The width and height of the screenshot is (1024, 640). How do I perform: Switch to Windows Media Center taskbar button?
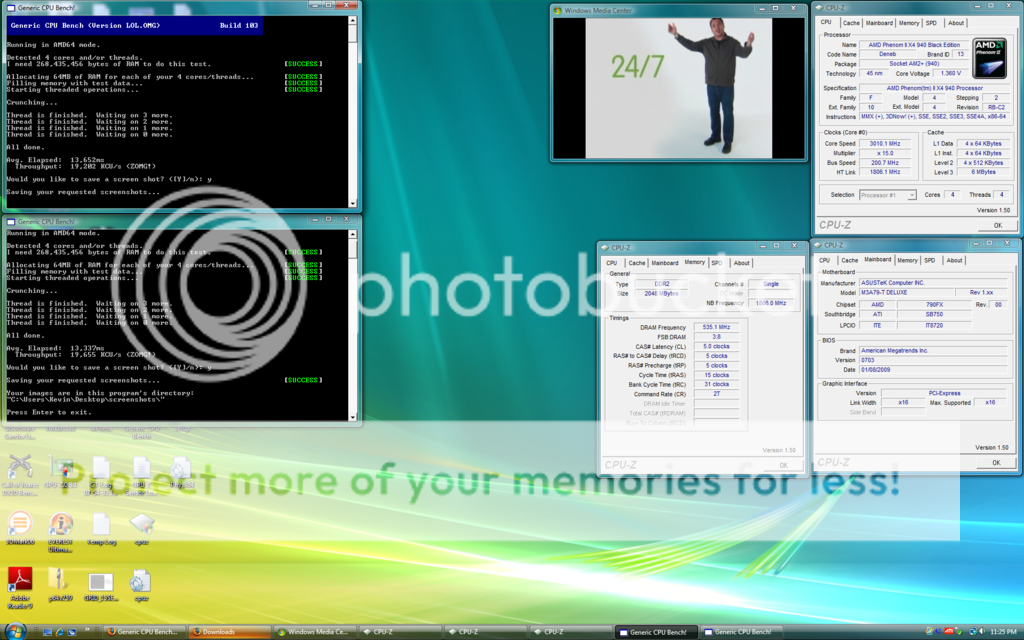[x=315, y=632]
